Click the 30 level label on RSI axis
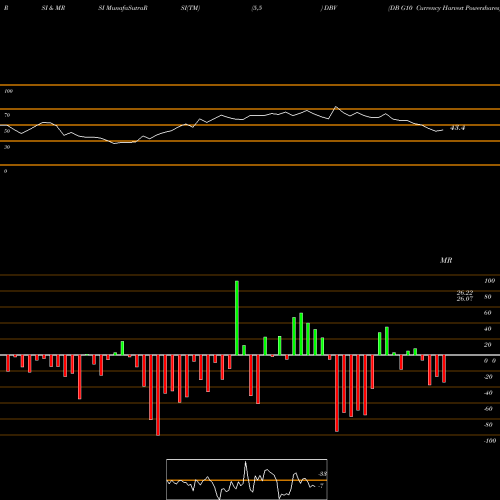 [7, 147]
